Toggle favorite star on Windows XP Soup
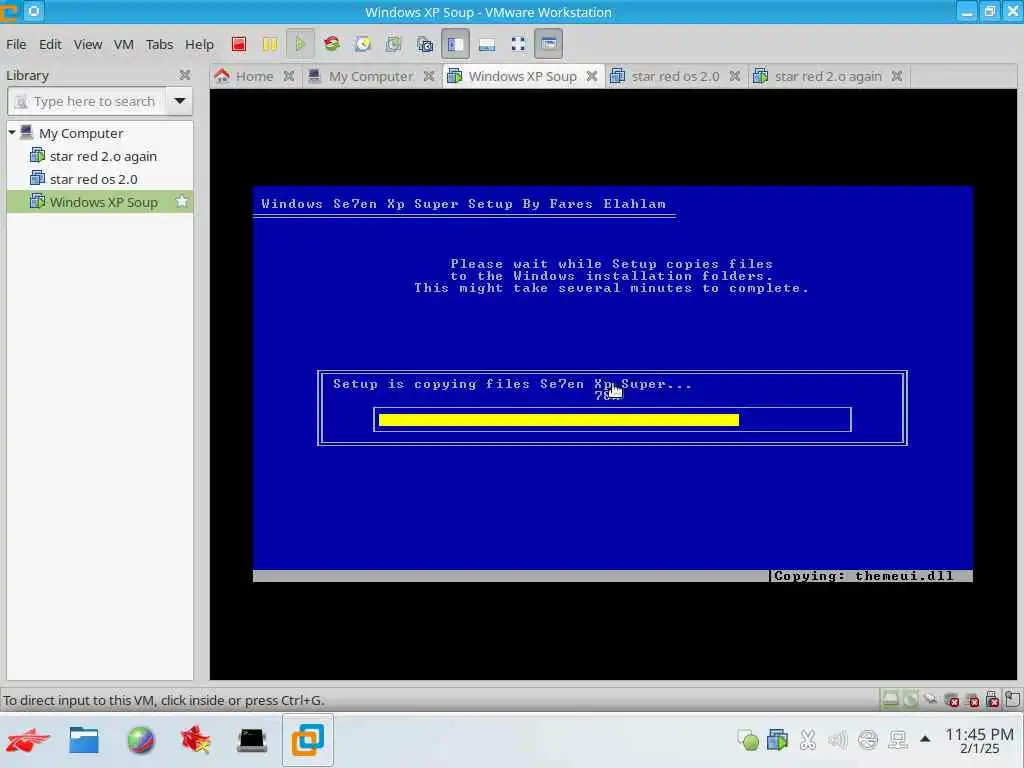This screenshot has width=1024, height=768. point(182,202)
